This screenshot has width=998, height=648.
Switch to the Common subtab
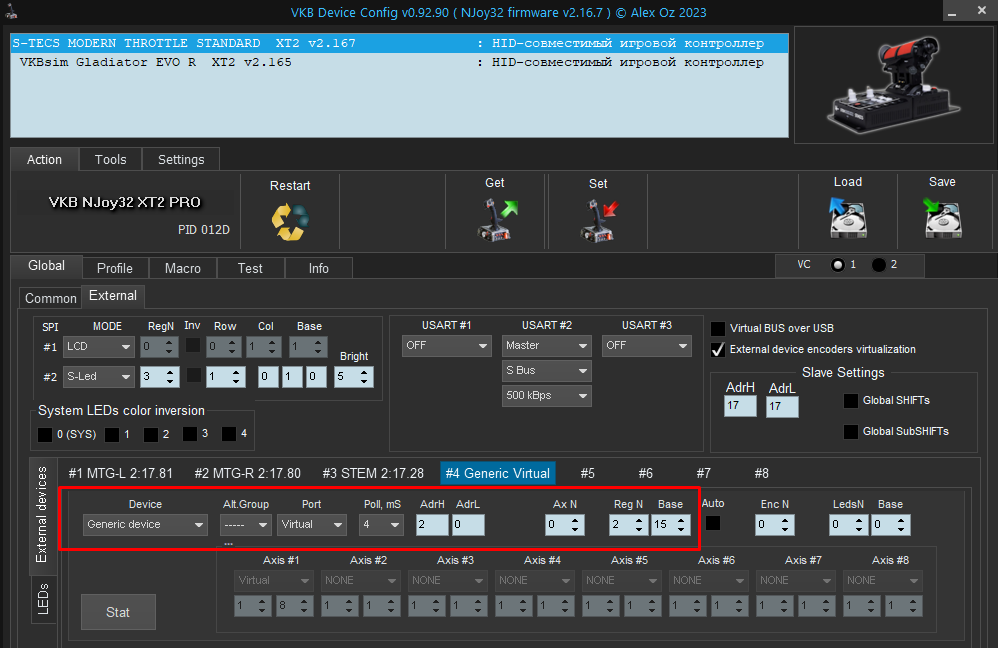[x=50, y=298]
